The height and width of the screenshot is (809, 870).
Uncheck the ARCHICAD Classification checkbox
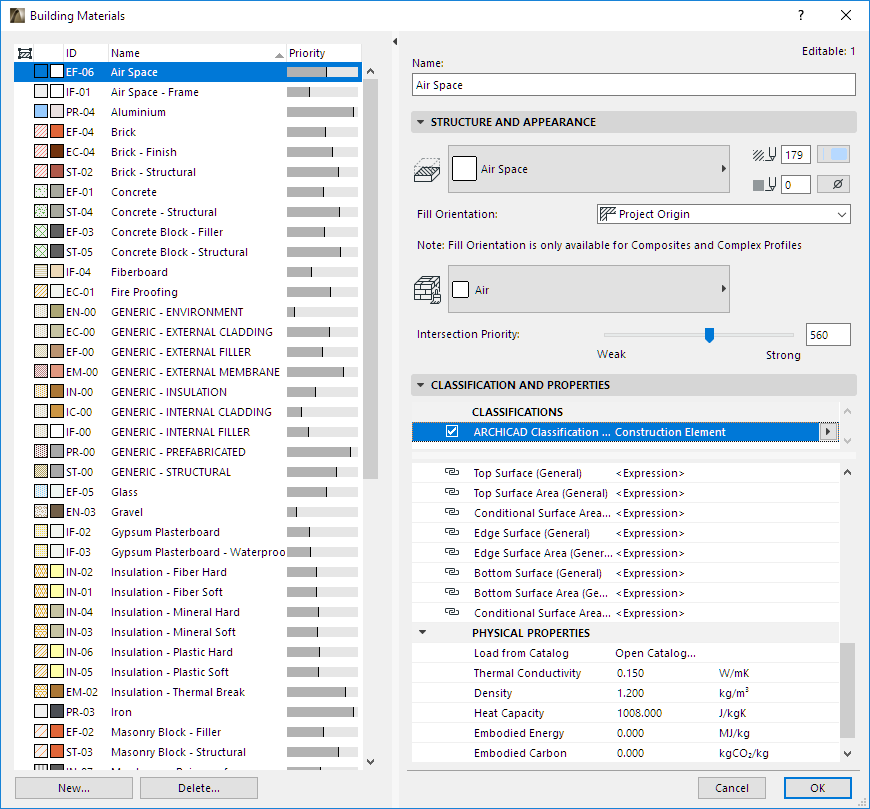(452, 432)
